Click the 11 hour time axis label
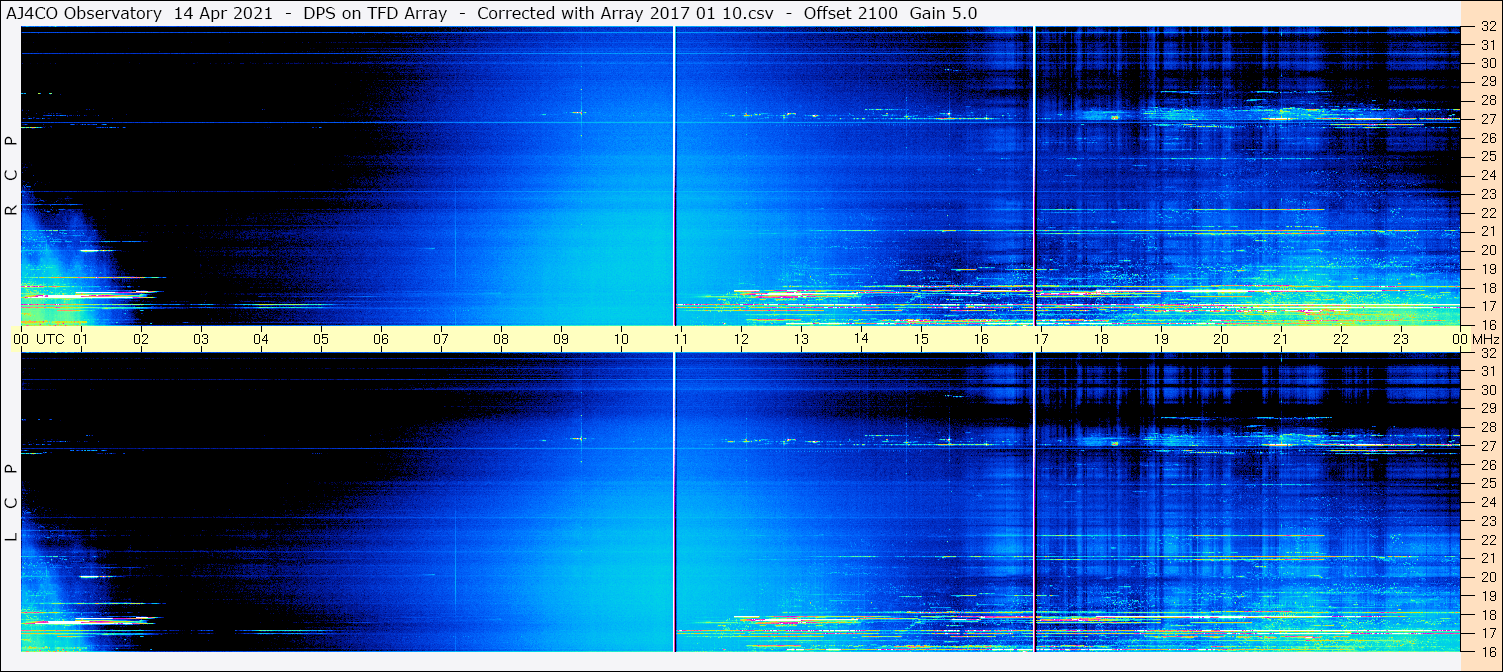 pos(681,339)
